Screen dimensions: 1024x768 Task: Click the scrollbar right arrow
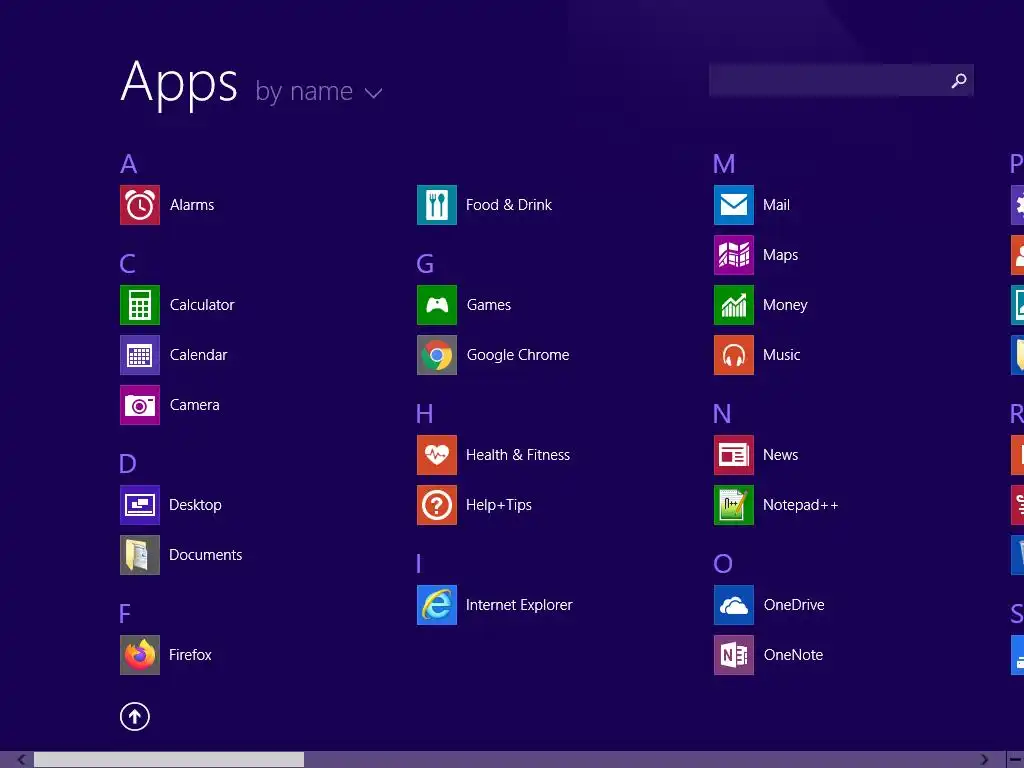(984, 760)
